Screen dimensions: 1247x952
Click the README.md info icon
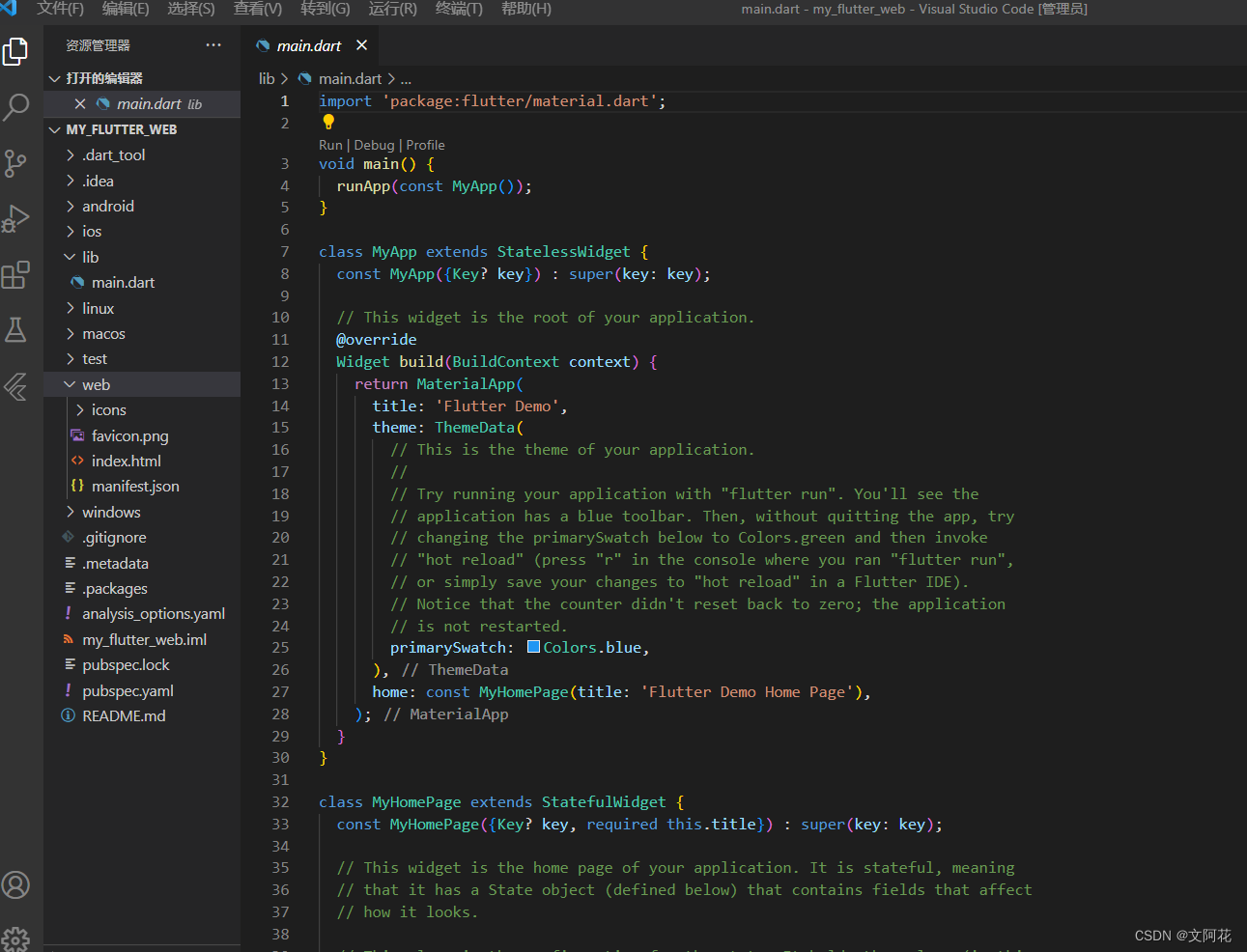tap(69, 716)
